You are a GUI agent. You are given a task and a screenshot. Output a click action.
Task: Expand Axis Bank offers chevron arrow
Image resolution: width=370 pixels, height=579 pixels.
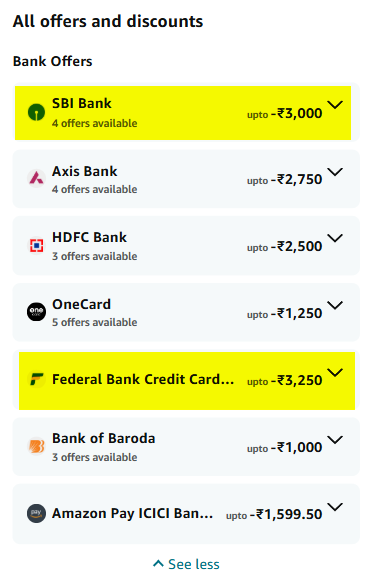335,172
